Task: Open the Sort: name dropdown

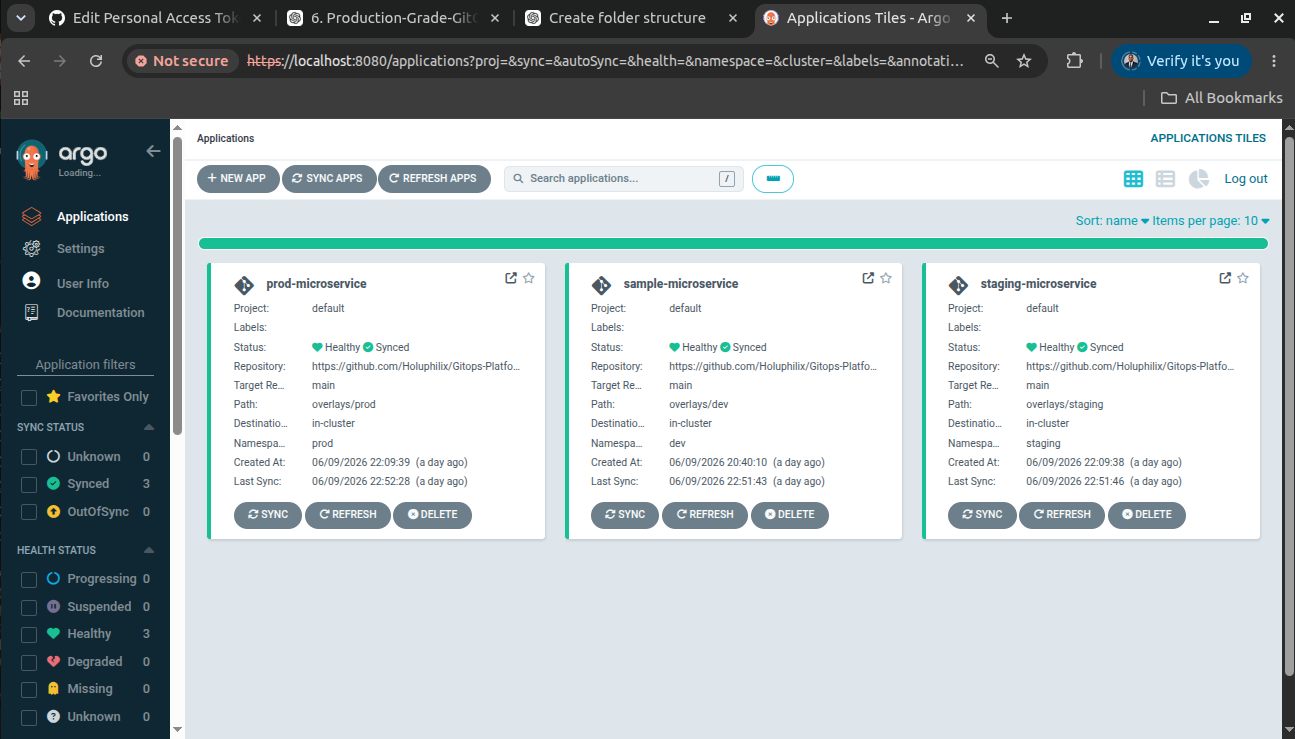Action: (1112, 221)
